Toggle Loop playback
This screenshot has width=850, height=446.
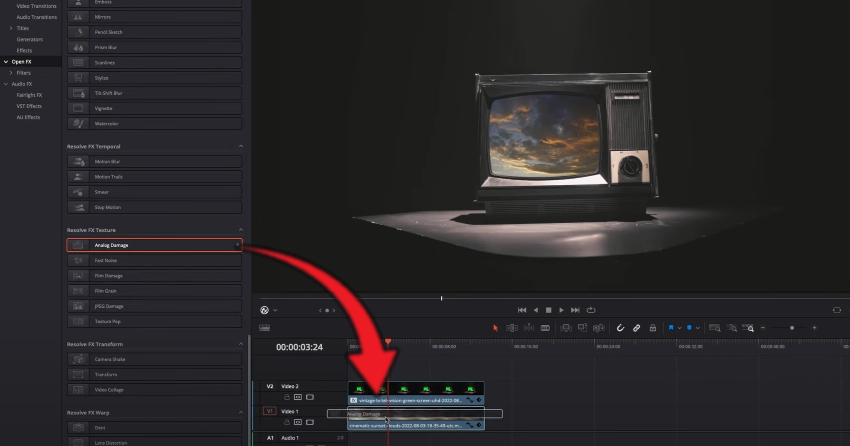(591, 310)
